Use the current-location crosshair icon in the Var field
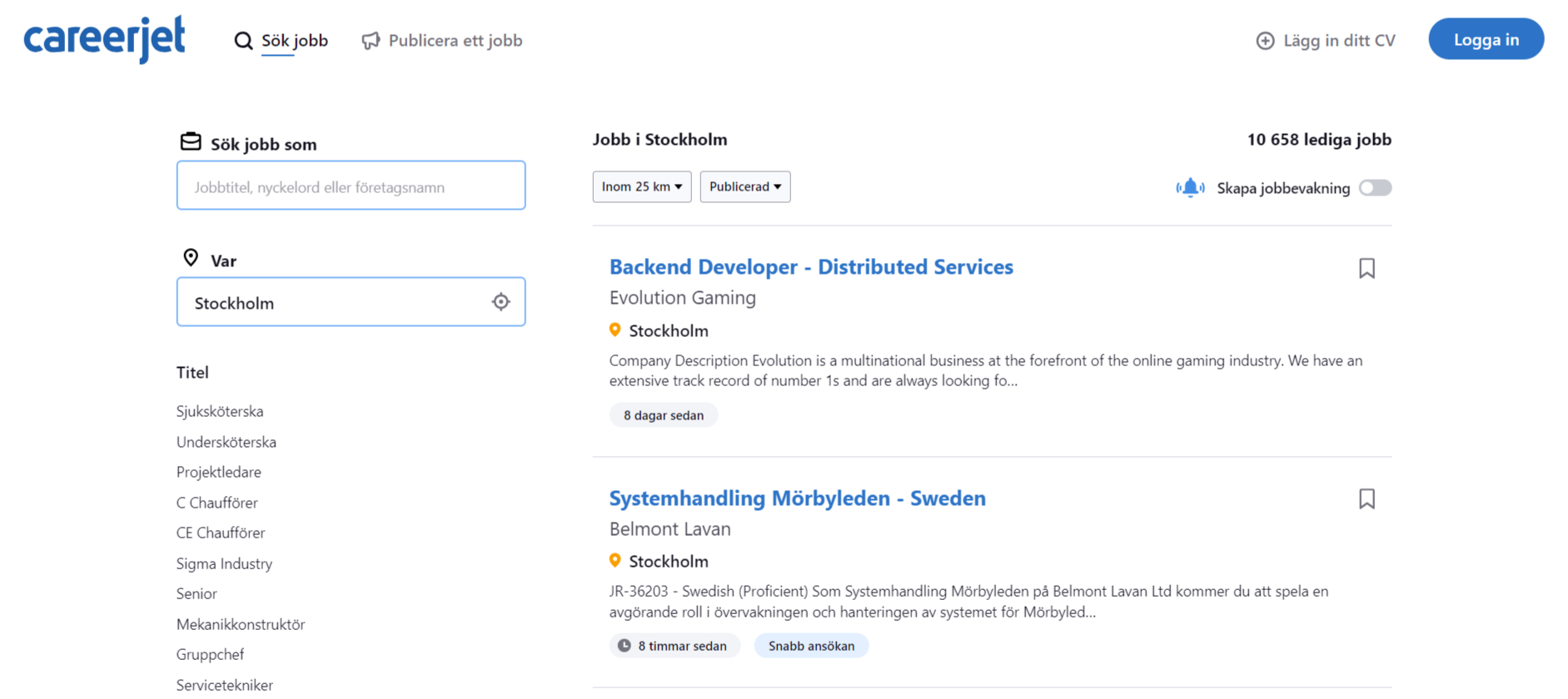 [x=500, y=302]
